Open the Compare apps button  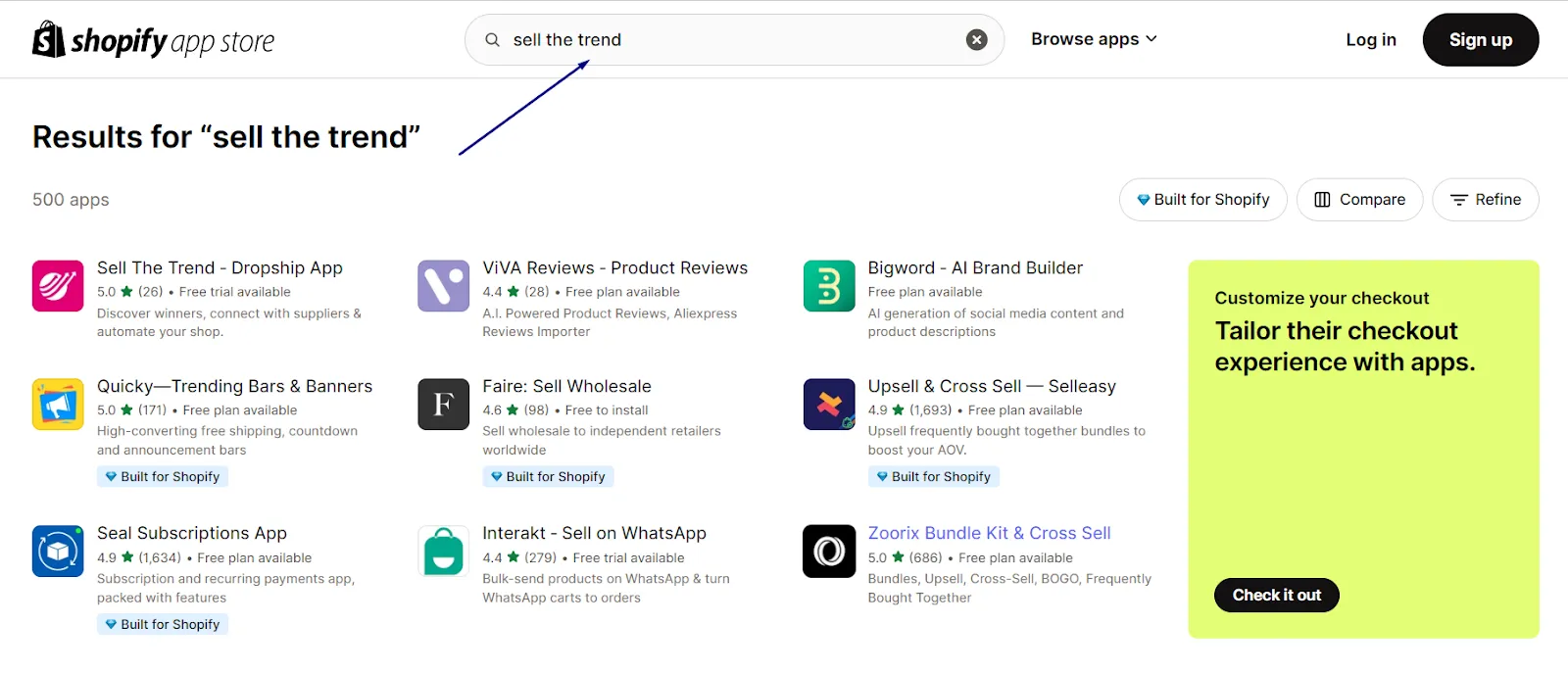coord(1359,200)
